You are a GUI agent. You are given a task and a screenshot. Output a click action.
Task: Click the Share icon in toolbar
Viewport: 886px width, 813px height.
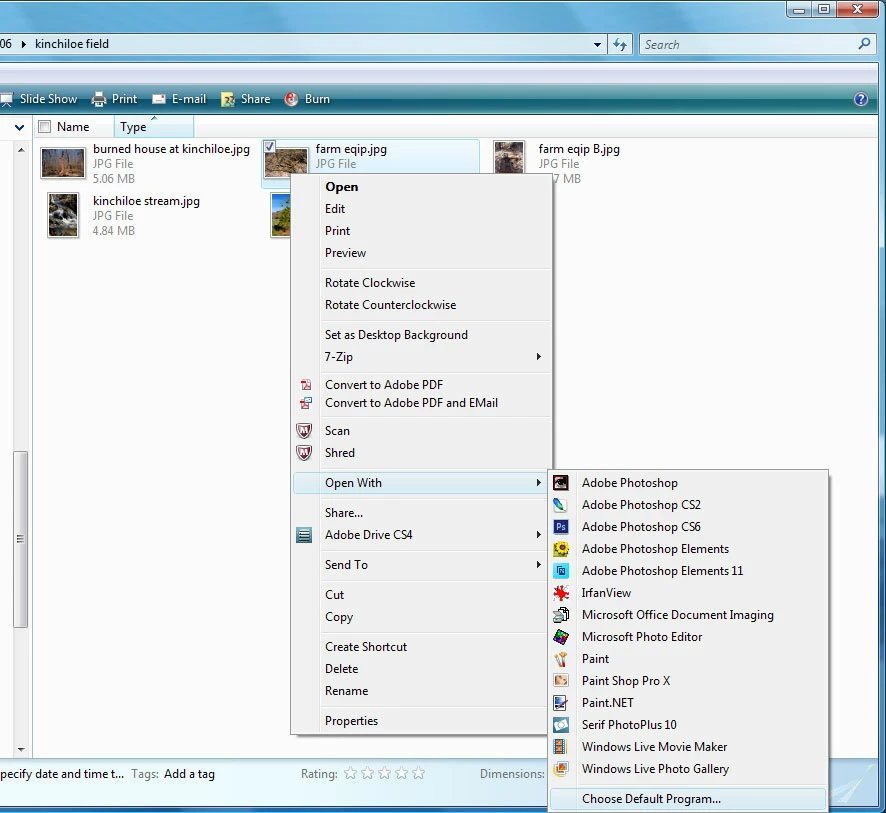(228, 99)
